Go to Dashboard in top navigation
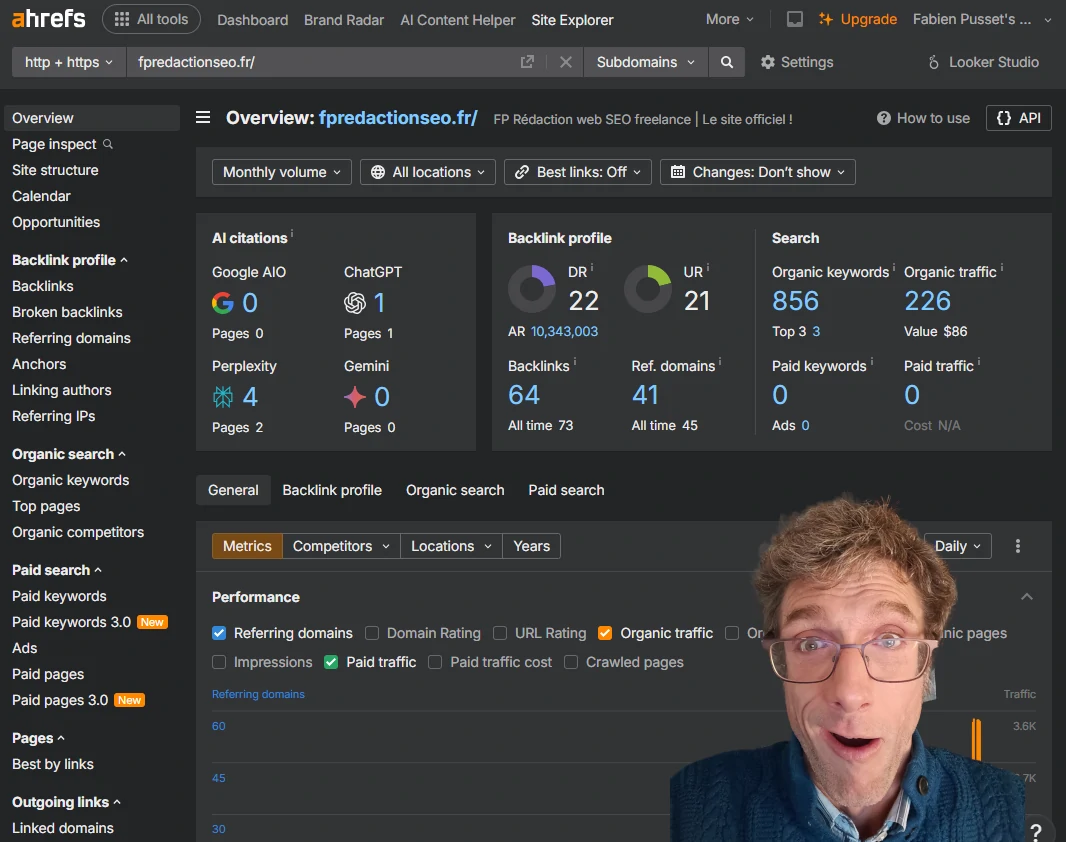The image size is (1066, 842). 252,20
